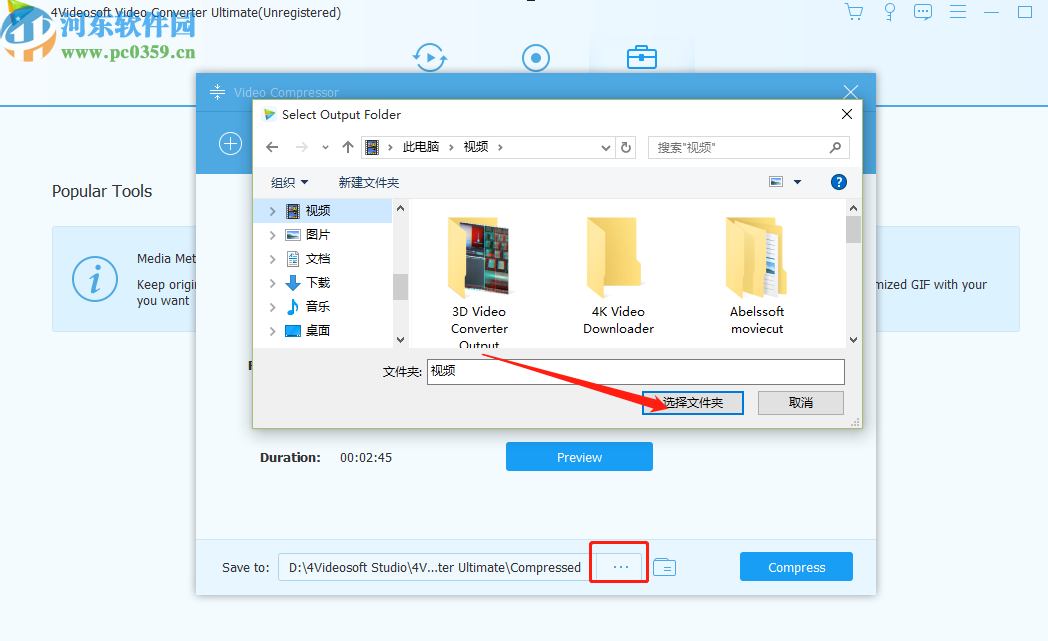The image size is (1048, 641).
Task: Open the address bar dropdown arrow
Action: 605,147
